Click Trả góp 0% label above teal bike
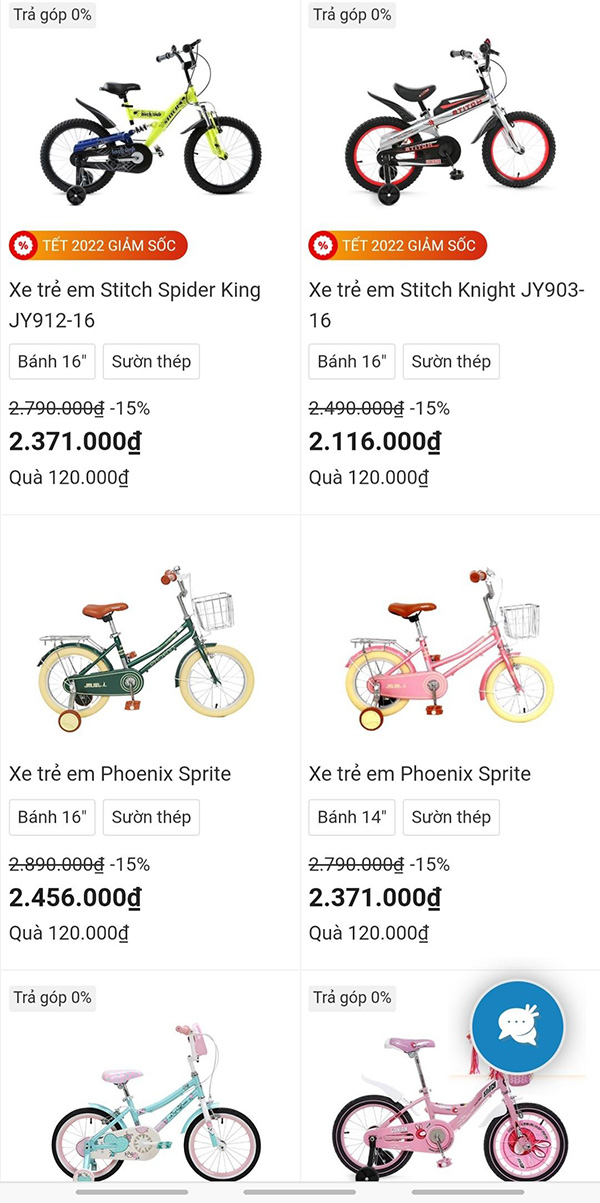 click(x=52, y=997)
